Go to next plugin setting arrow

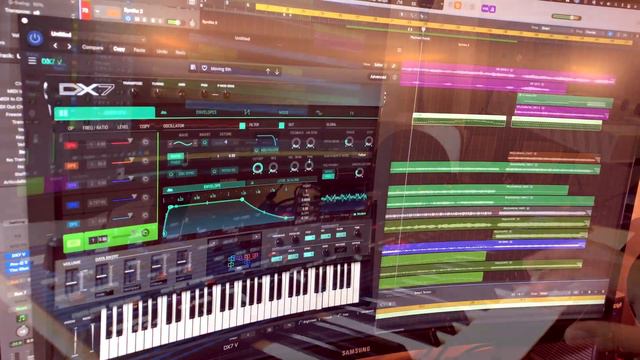tap(69, 47)
